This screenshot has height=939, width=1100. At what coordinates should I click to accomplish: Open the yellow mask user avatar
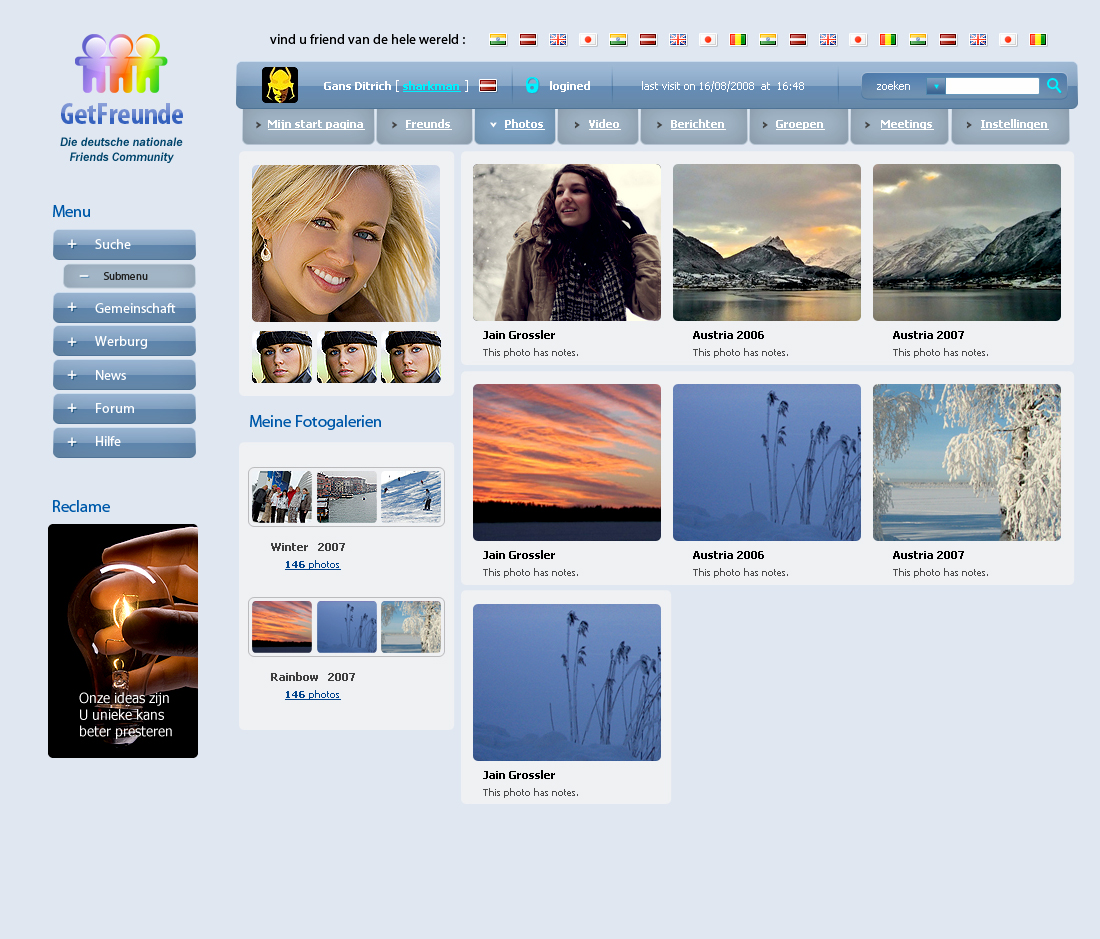pyautogui.click(x=280, y=86)
